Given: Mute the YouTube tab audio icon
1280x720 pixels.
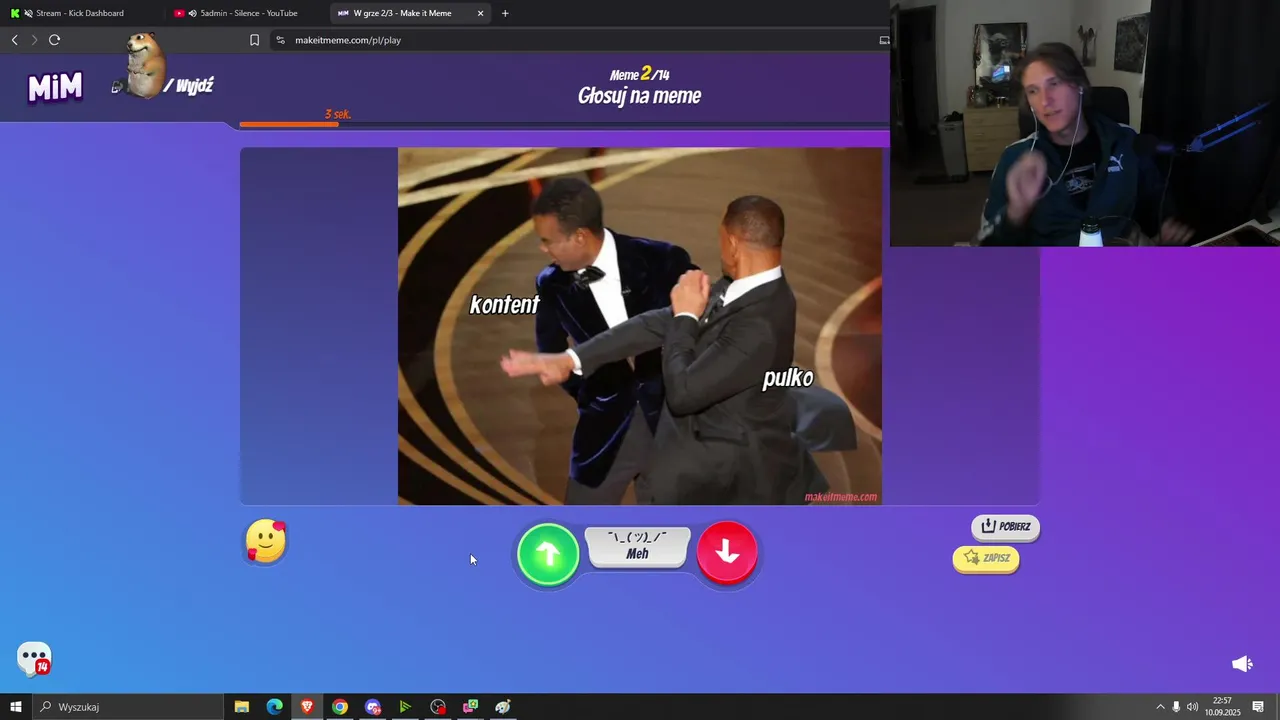Looking at the screenshot, I should tap(192, 13).
